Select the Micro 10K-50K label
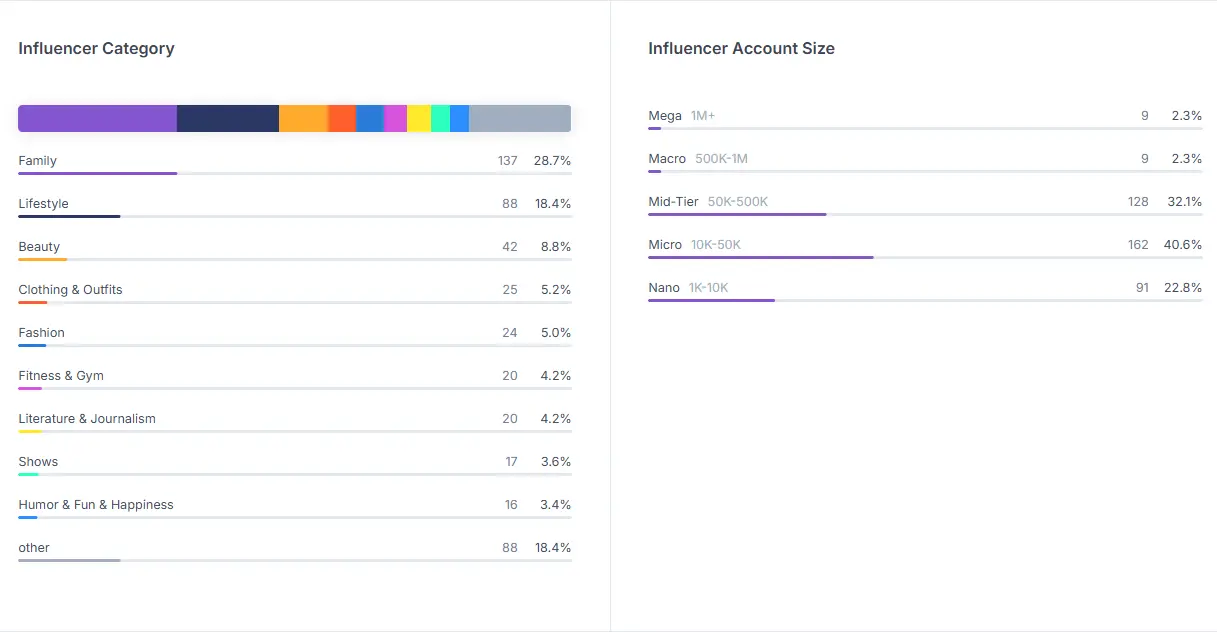Screen dimensions: 1217x632 pyautogui.click(x=695, y=245)
